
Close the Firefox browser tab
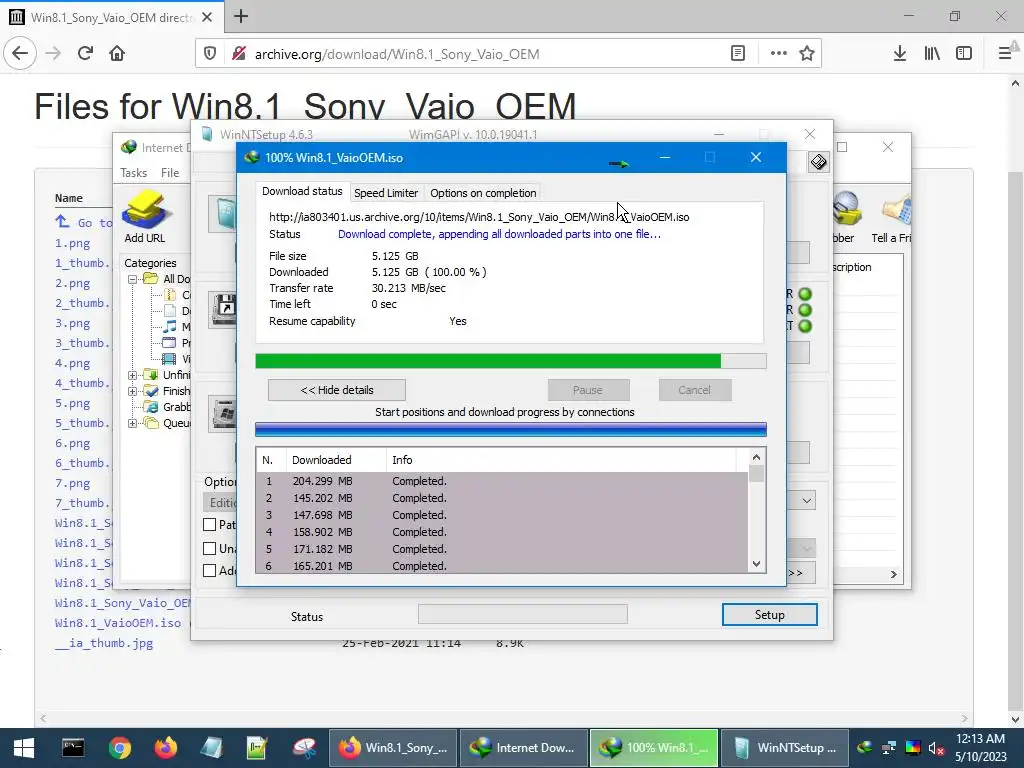pos(207,17)
